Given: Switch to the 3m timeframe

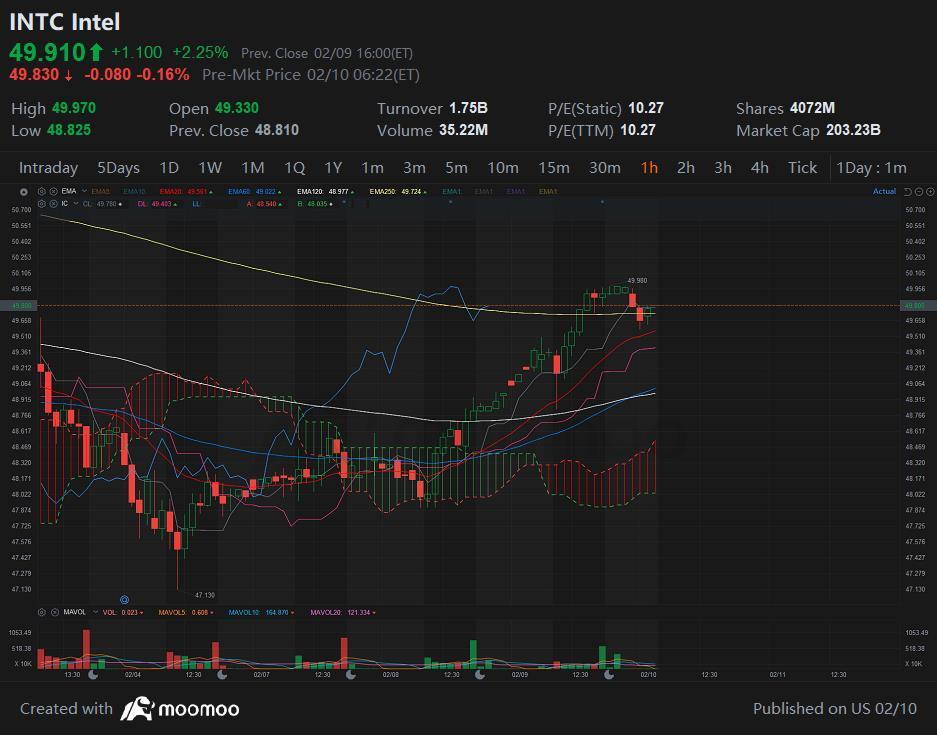Looking at the screenshot, I should (x=414, y=168).
